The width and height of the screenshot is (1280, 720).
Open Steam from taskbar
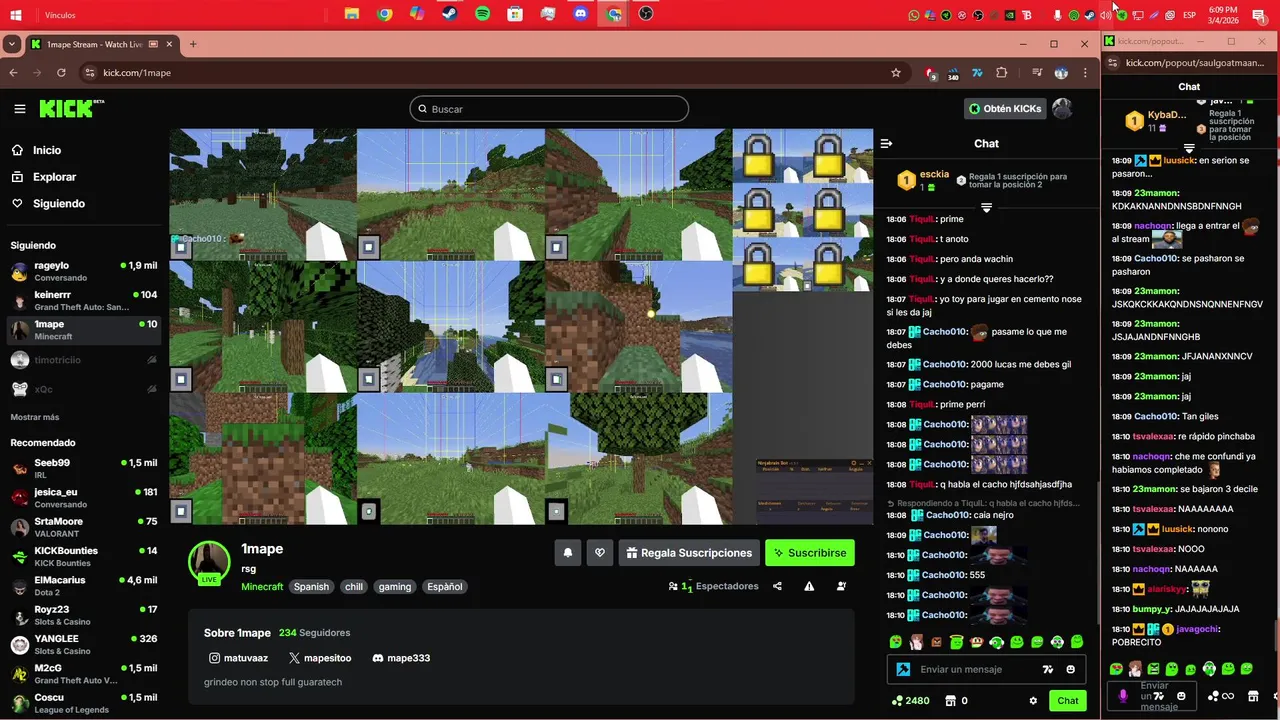click(450, 14)
